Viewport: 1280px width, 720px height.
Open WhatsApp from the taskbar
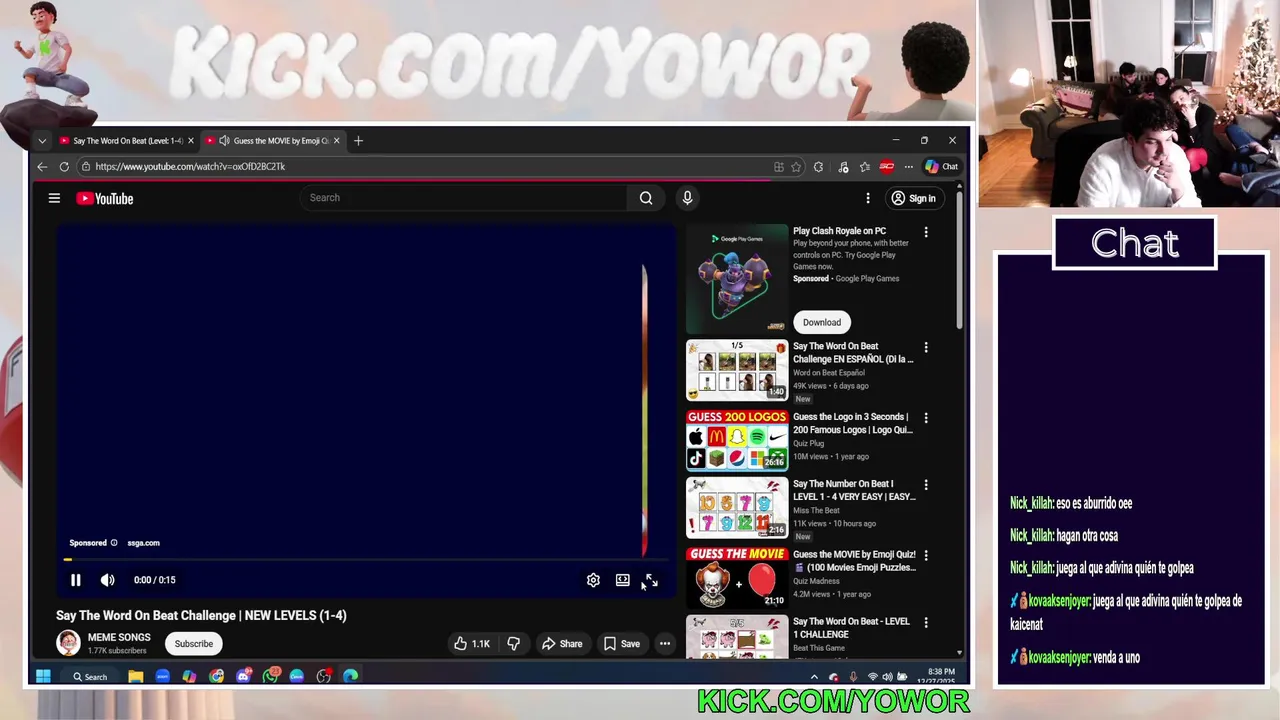(270, 677)
